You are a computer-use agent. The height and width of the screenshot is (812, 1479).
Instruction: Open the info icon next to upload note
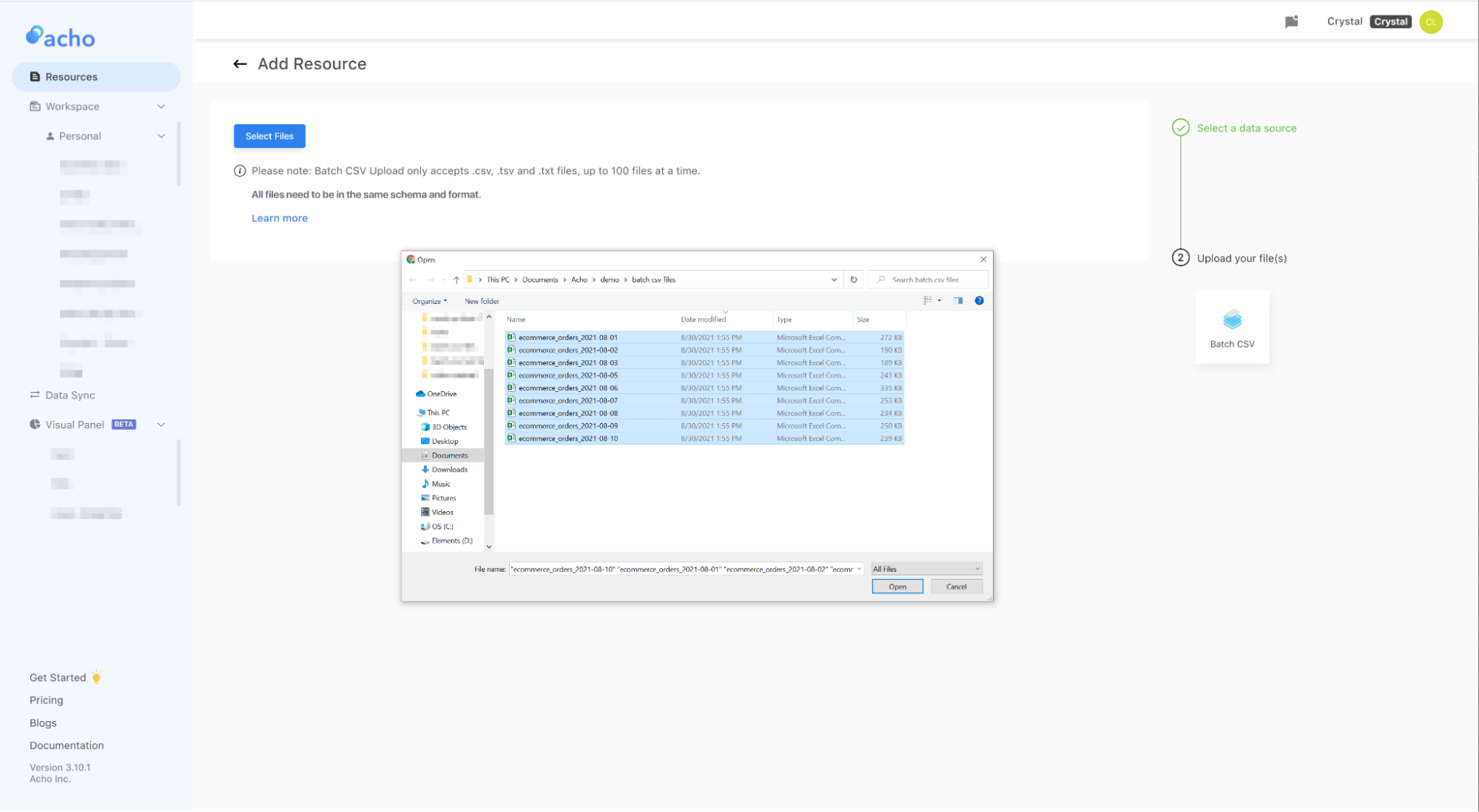tap(240, 170)
